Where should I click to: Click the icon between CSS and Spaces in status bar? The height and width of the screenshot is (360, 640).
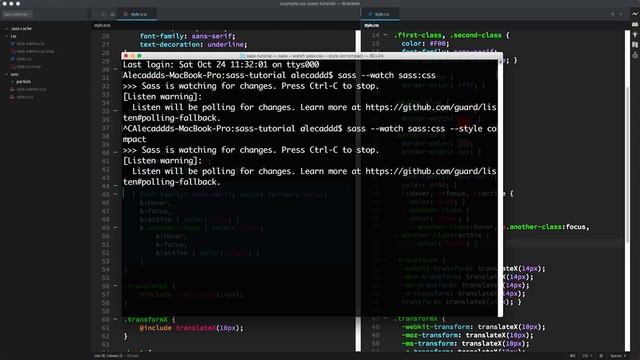pos(601,356)
